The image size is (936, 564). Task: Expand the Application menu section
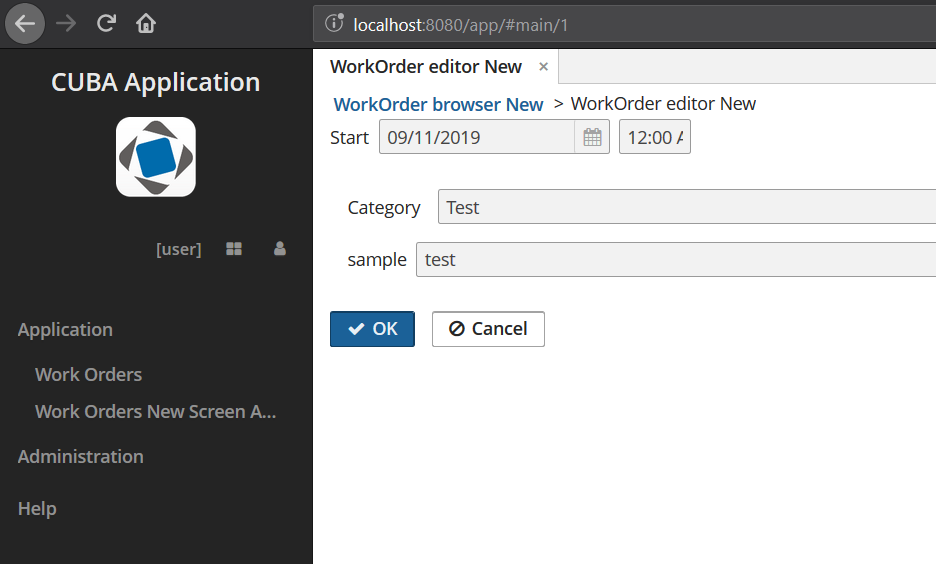(65, 329)
